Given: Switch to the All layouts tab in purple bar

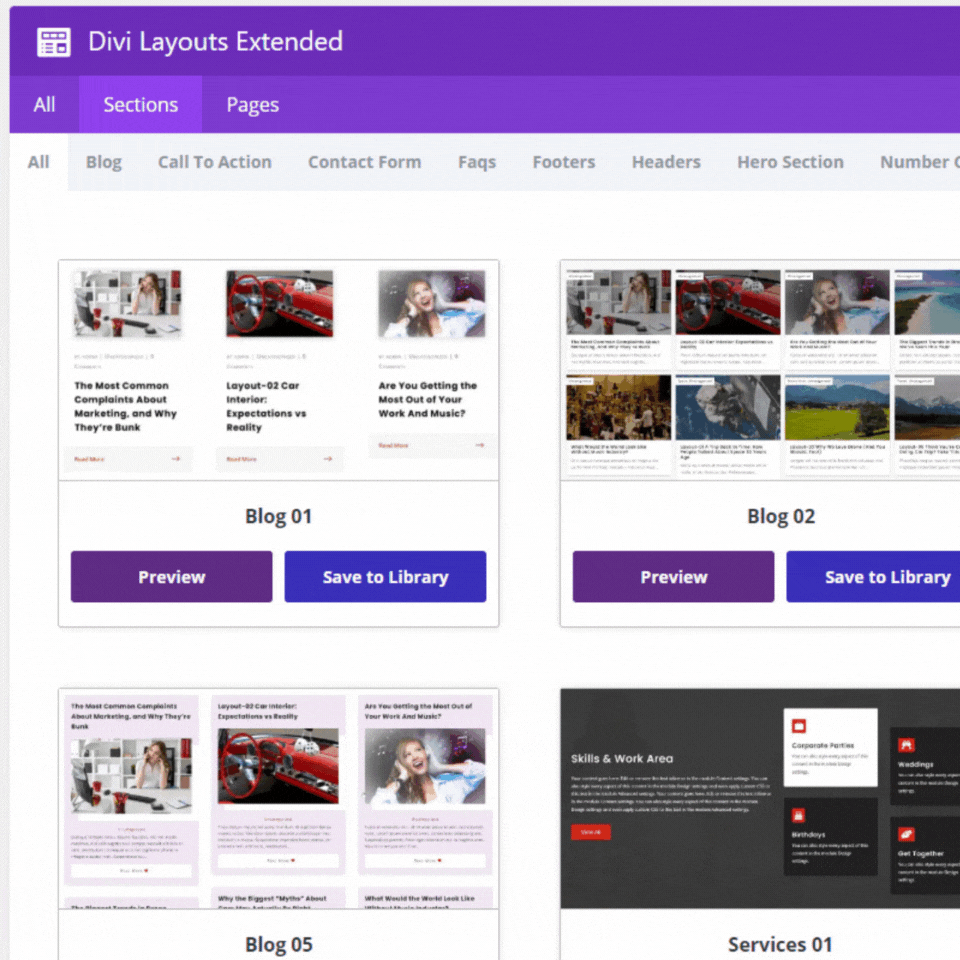Looking at the screenshot, I should (x=44, y=105).
